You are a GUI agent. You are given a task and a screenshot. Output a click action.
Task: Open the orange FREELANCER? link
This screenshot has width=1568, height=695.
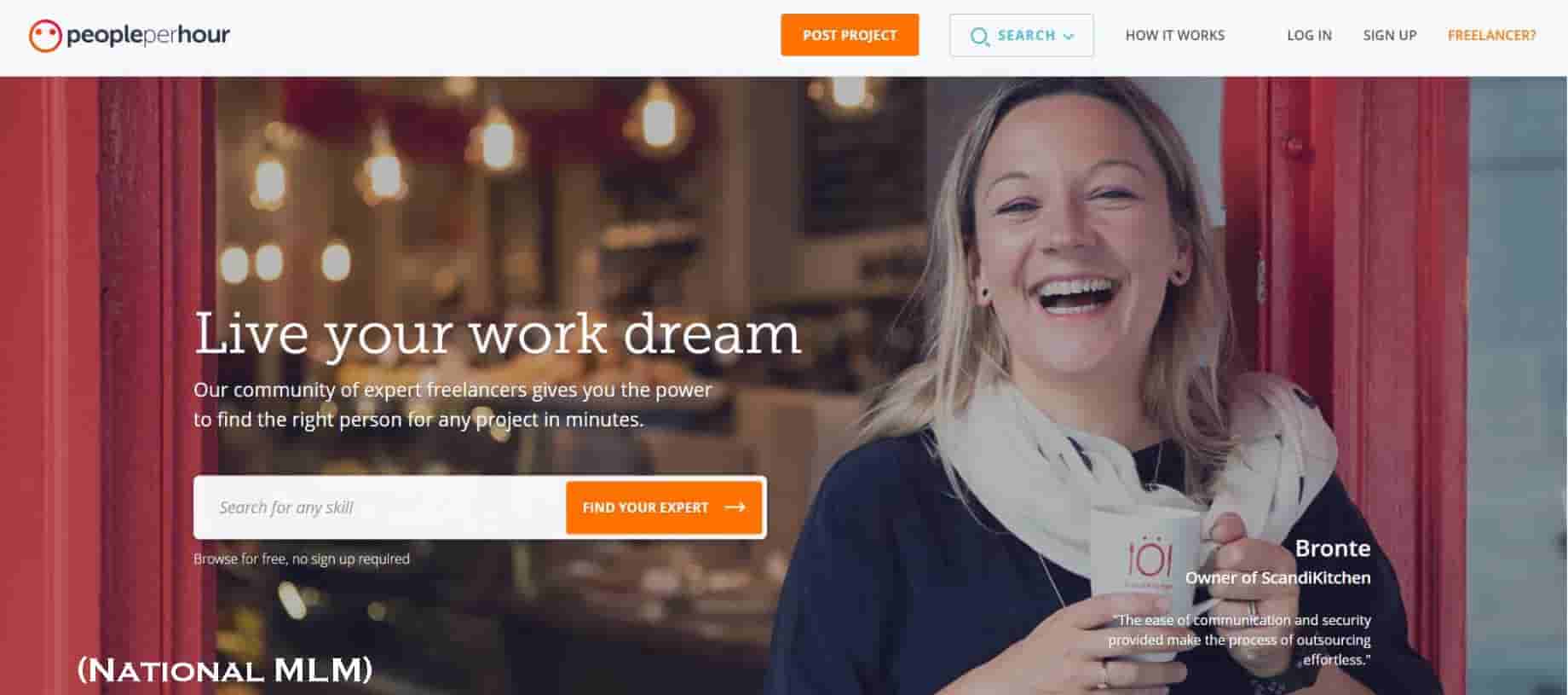tap(1491, 36)
